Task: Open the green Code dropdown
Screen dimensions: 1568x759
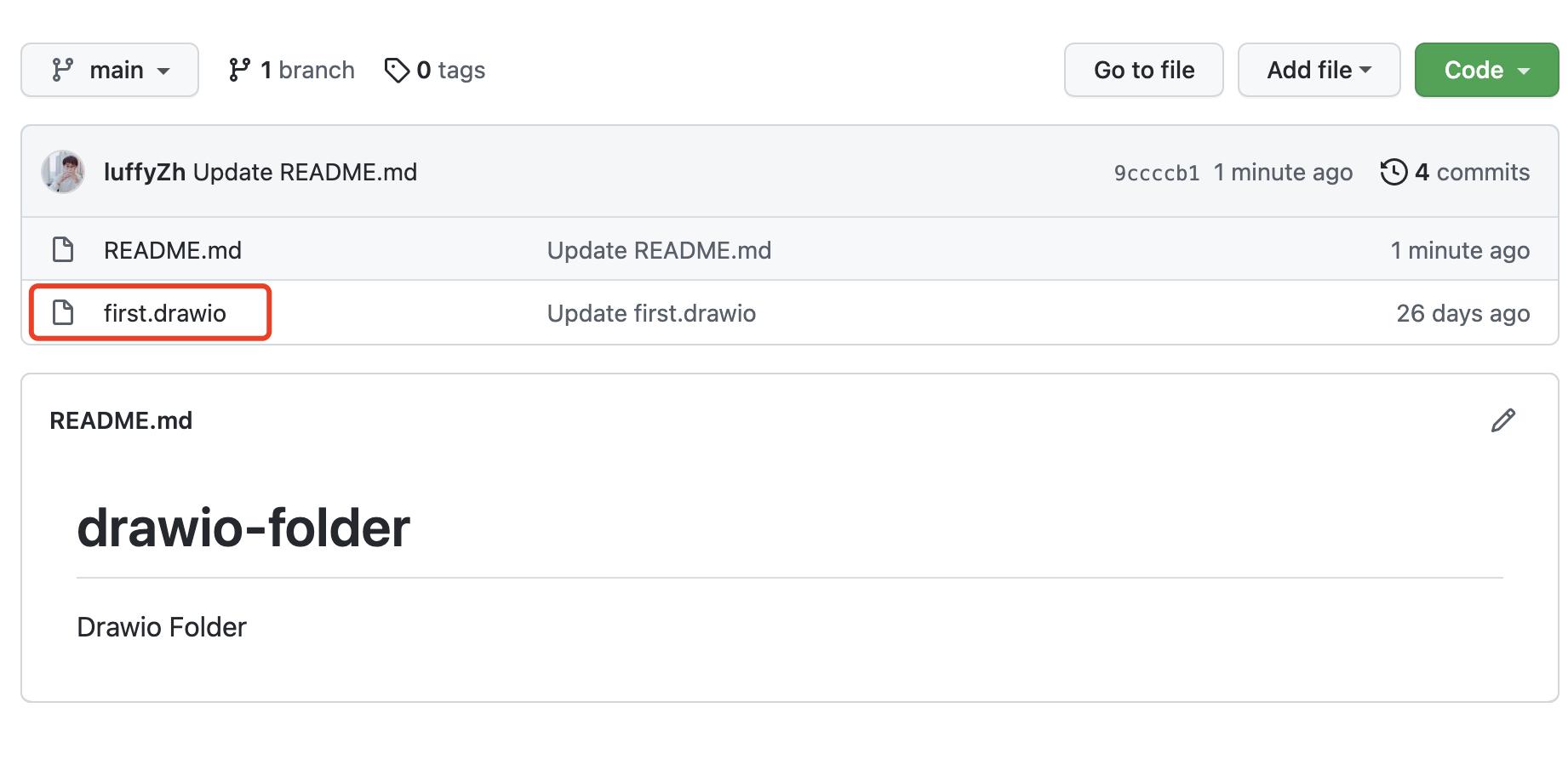Action: (1486, 70)
